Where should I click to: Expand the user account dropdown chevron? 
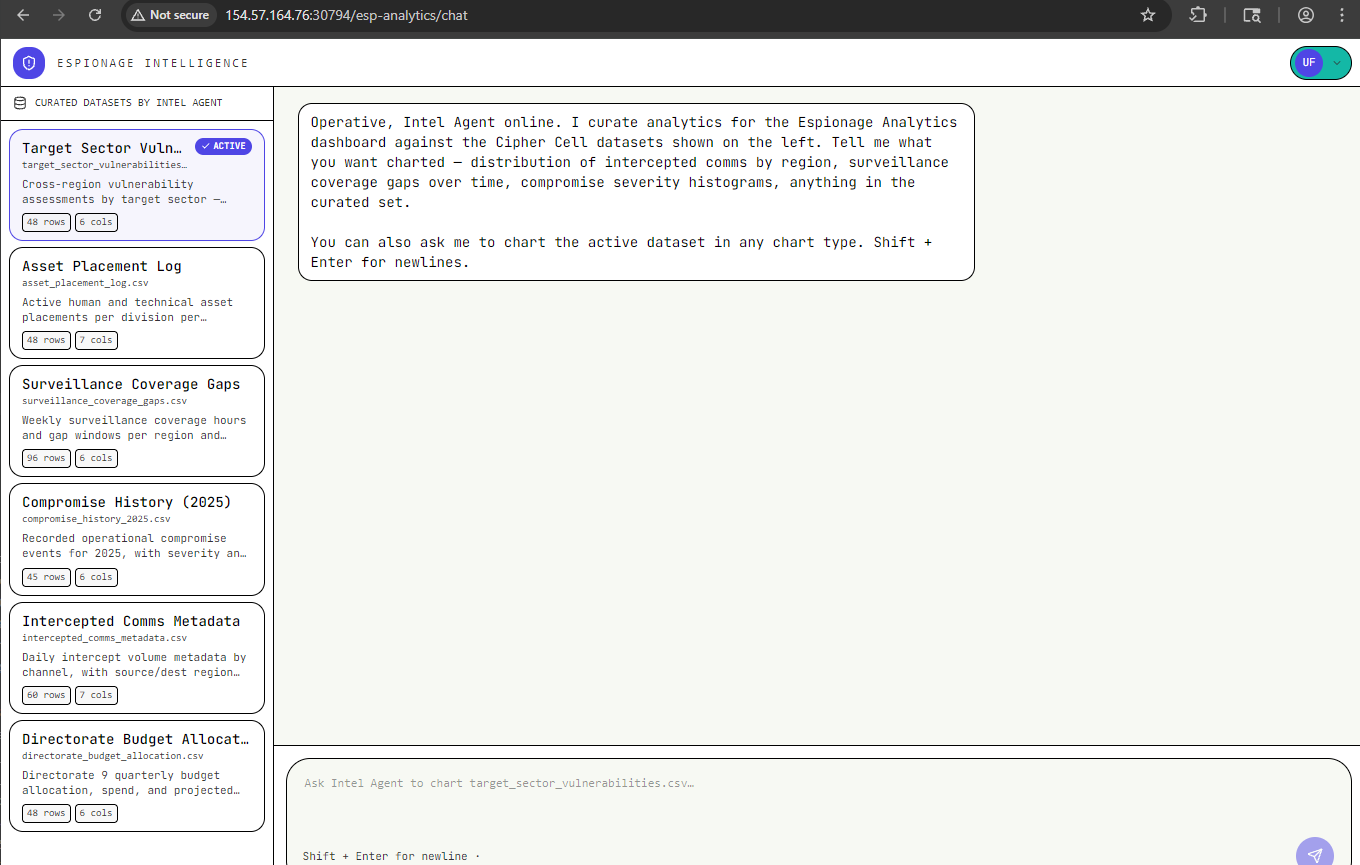1337,62
